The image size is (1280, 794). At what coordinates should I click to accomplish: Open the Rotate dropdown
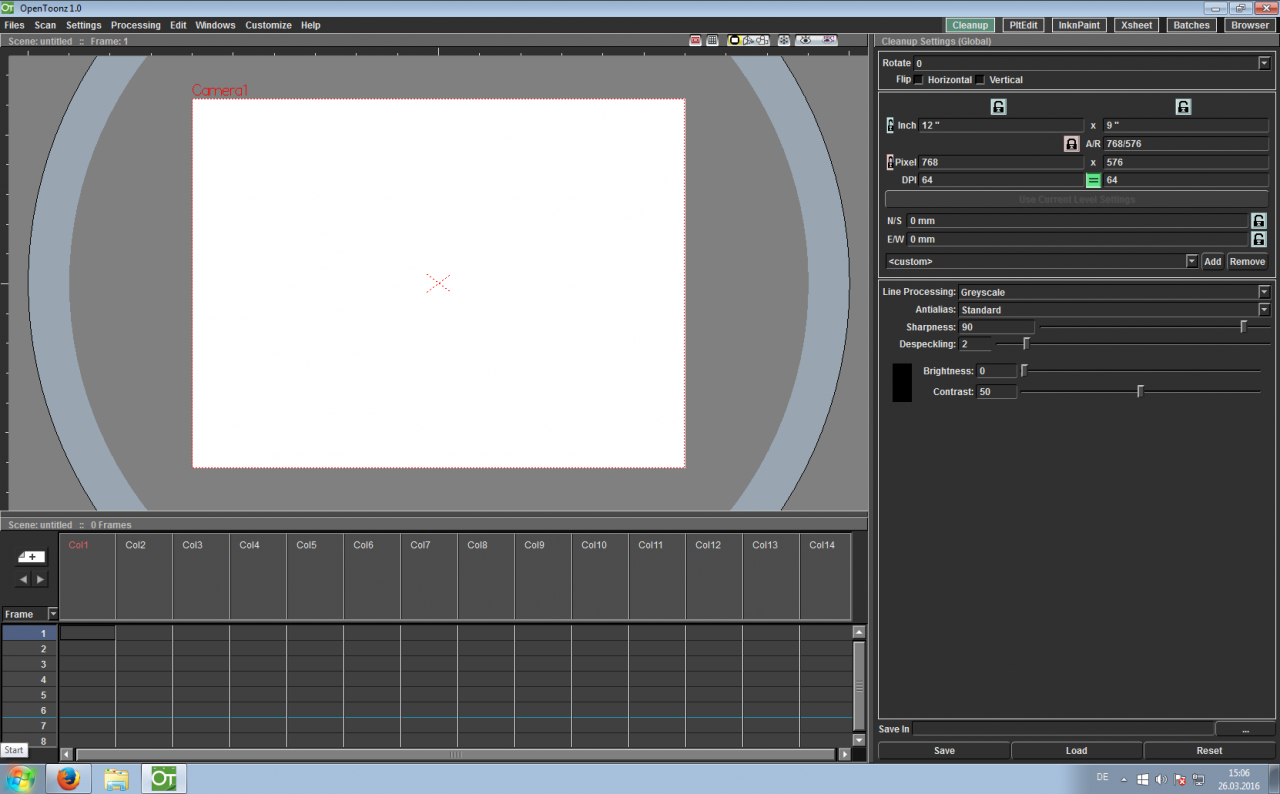click(x=1263, y=63)
